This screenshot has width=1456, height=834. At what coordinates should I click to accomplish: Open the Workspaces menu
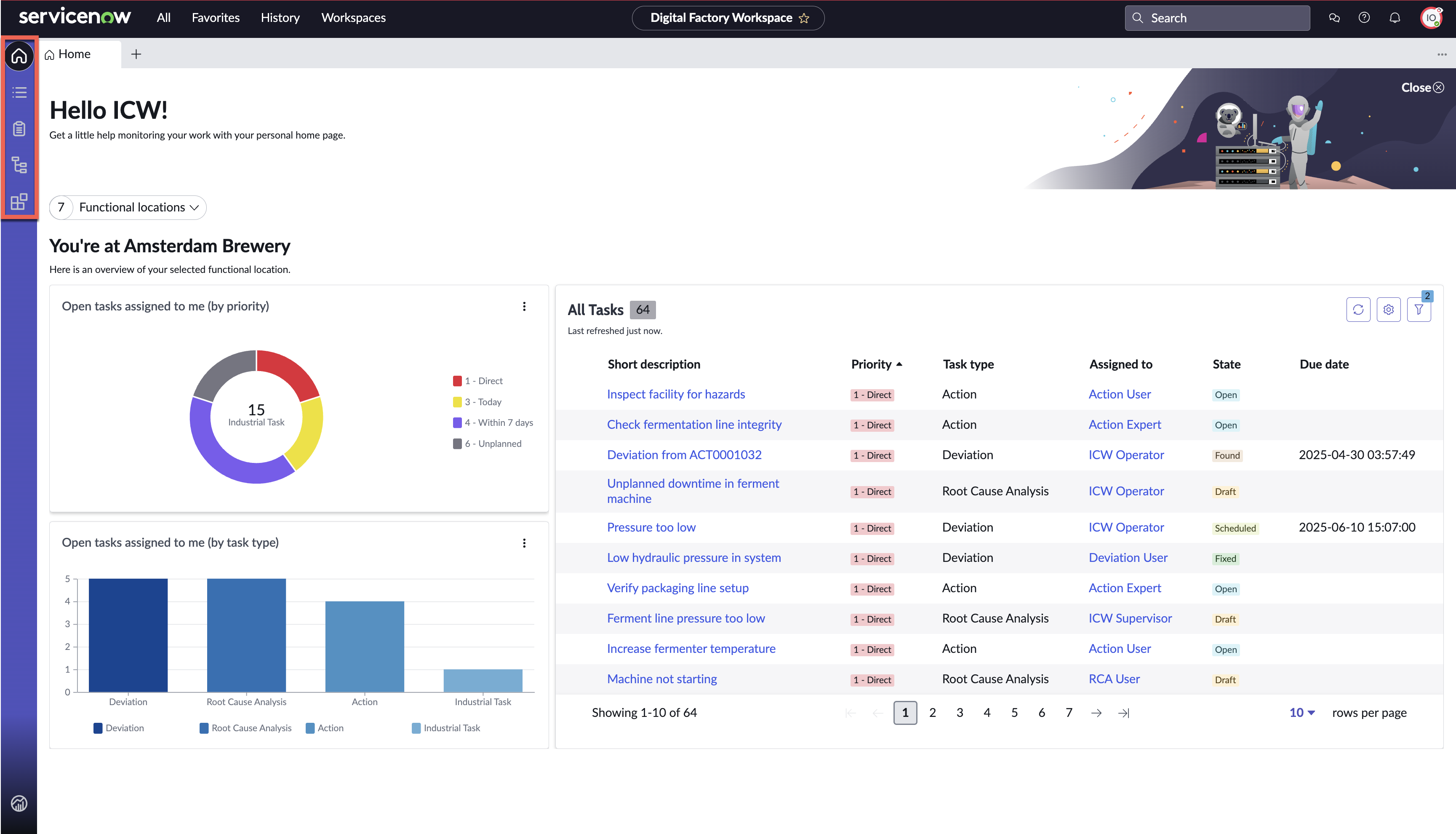[x=353, y=18]
